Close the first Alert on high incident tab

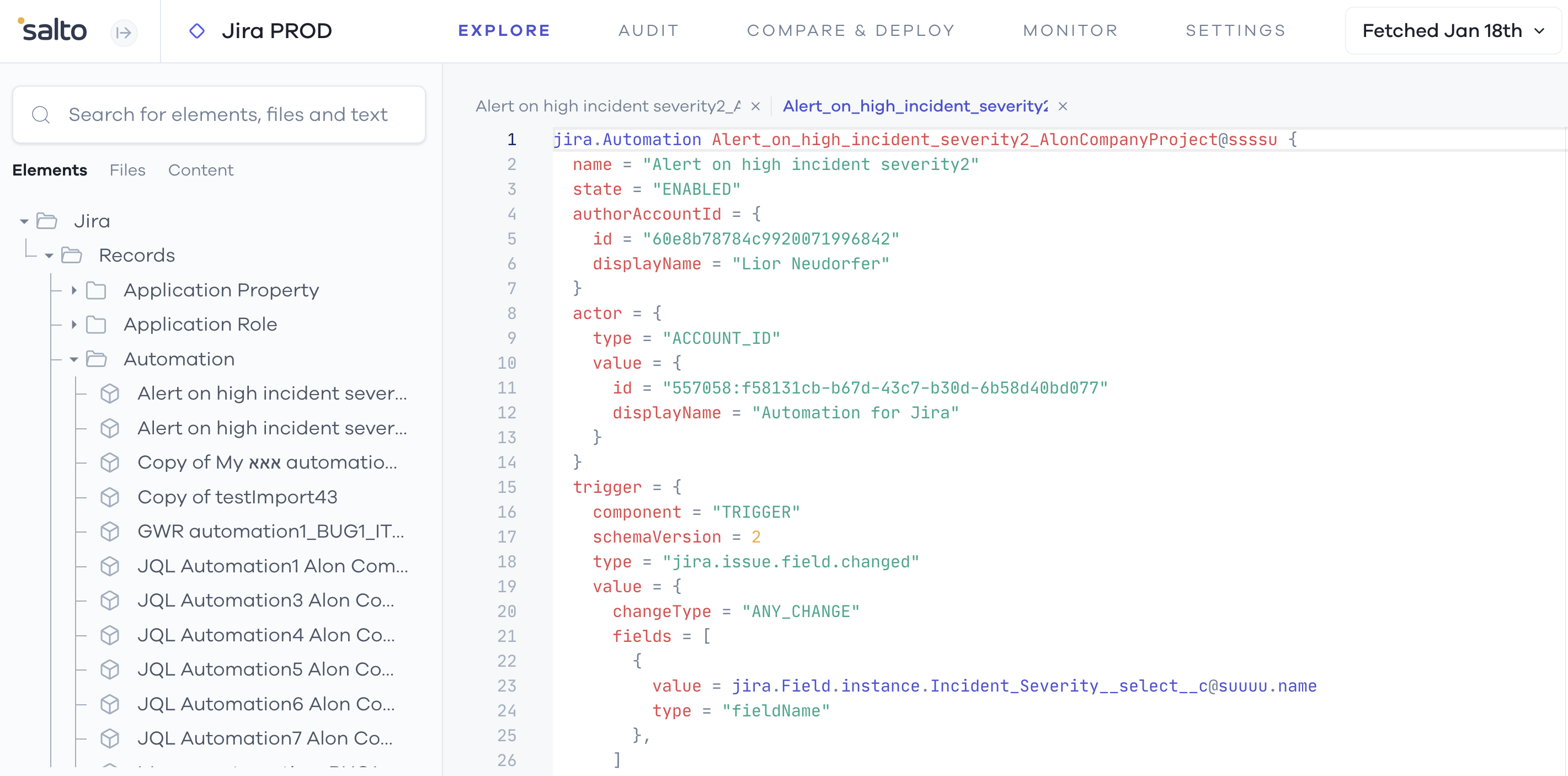click(x=755, y=106)
